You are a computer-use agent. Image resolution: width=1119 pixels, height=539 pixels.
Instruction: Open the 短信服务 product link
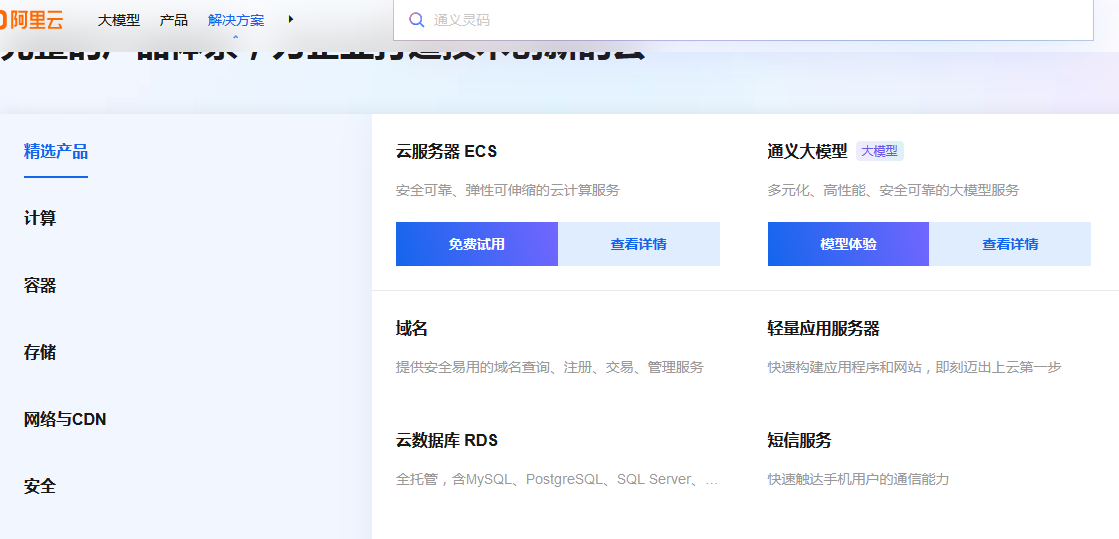[799, 440]
